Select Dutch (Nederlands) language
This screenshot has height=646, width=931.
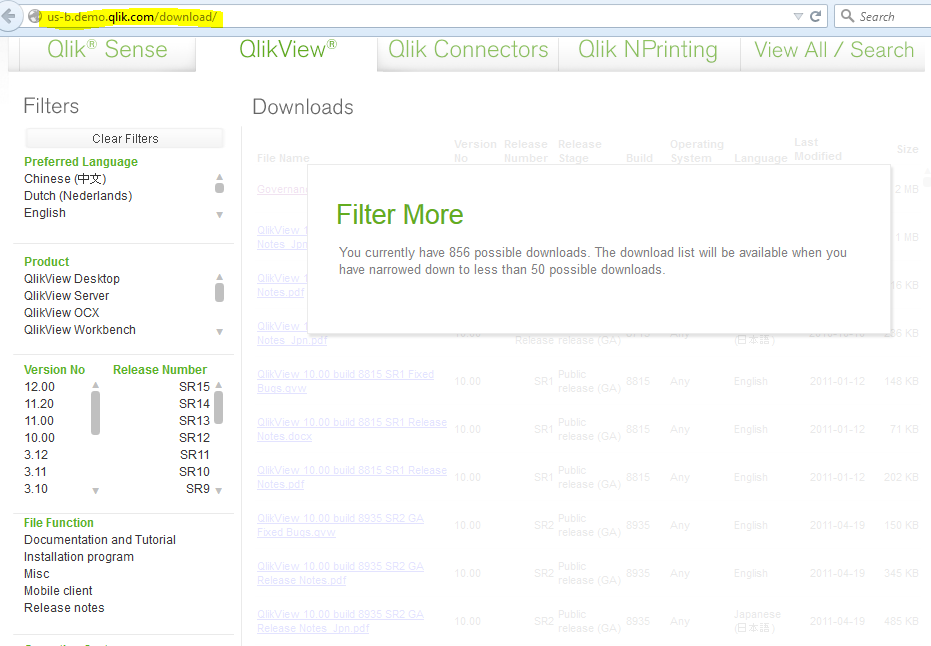coord(78,196)
